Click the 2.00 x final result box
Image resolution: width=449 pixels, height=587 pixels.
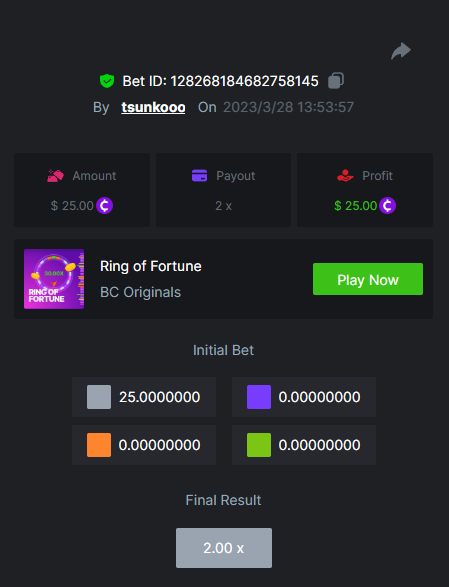point(224,548)
